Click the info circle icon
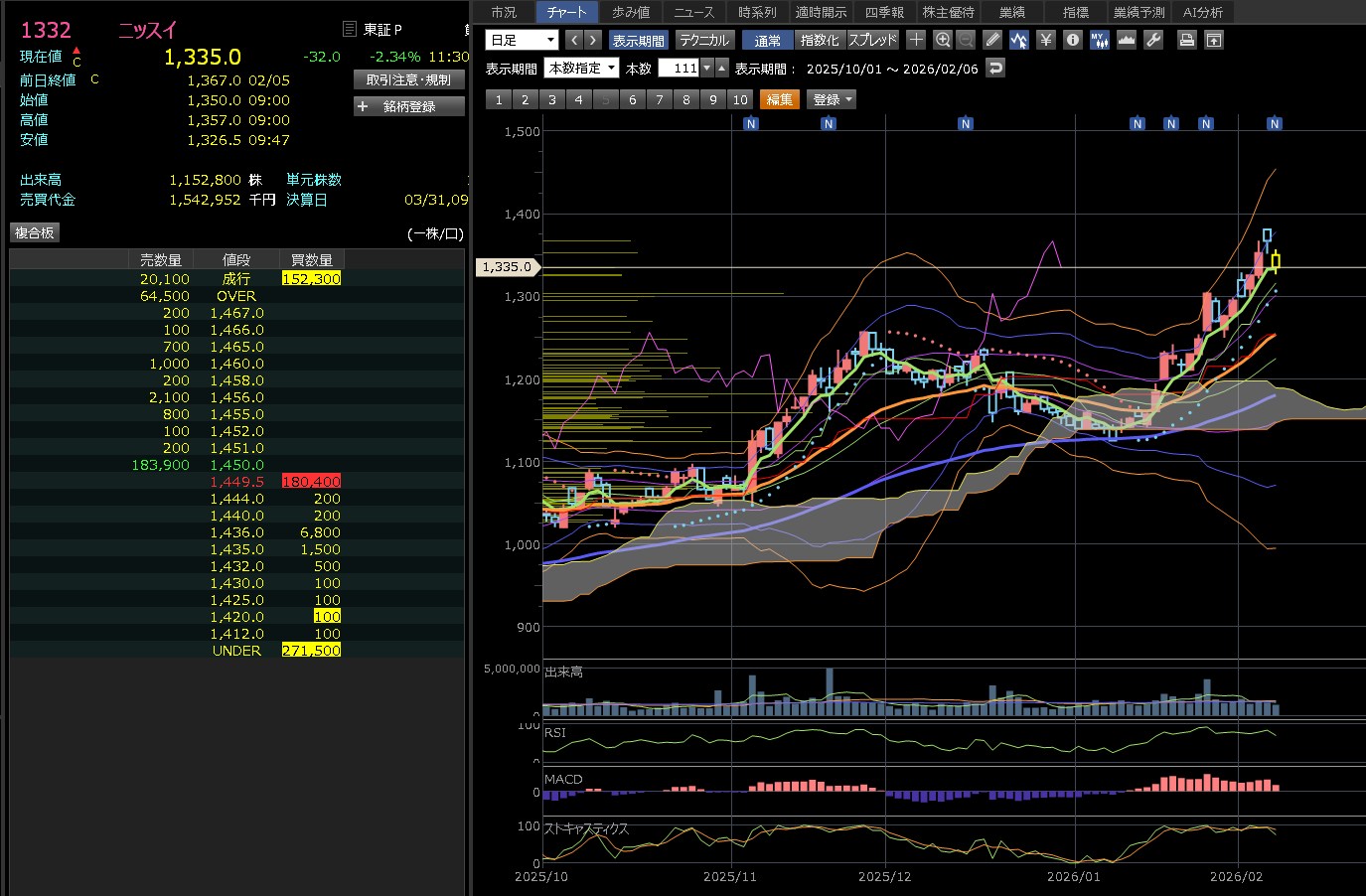Viewport: 1366px width, 896px height. [x=1072, y=40]
